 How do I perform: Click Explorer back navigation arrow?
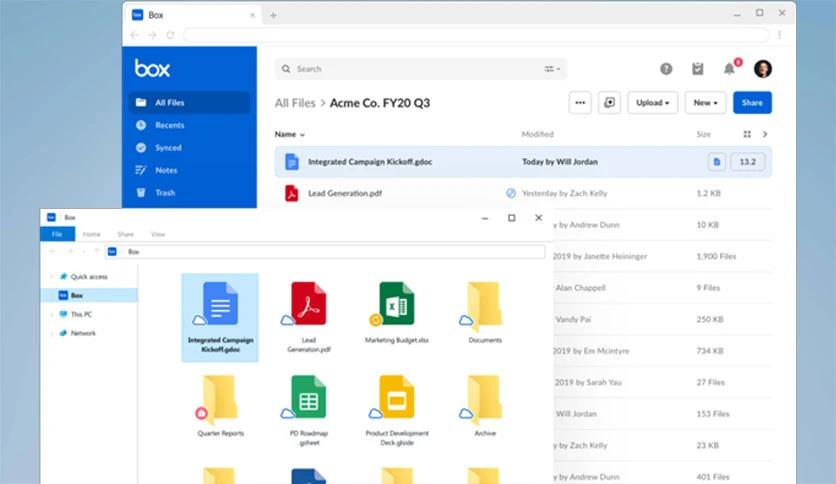[52, 252]
